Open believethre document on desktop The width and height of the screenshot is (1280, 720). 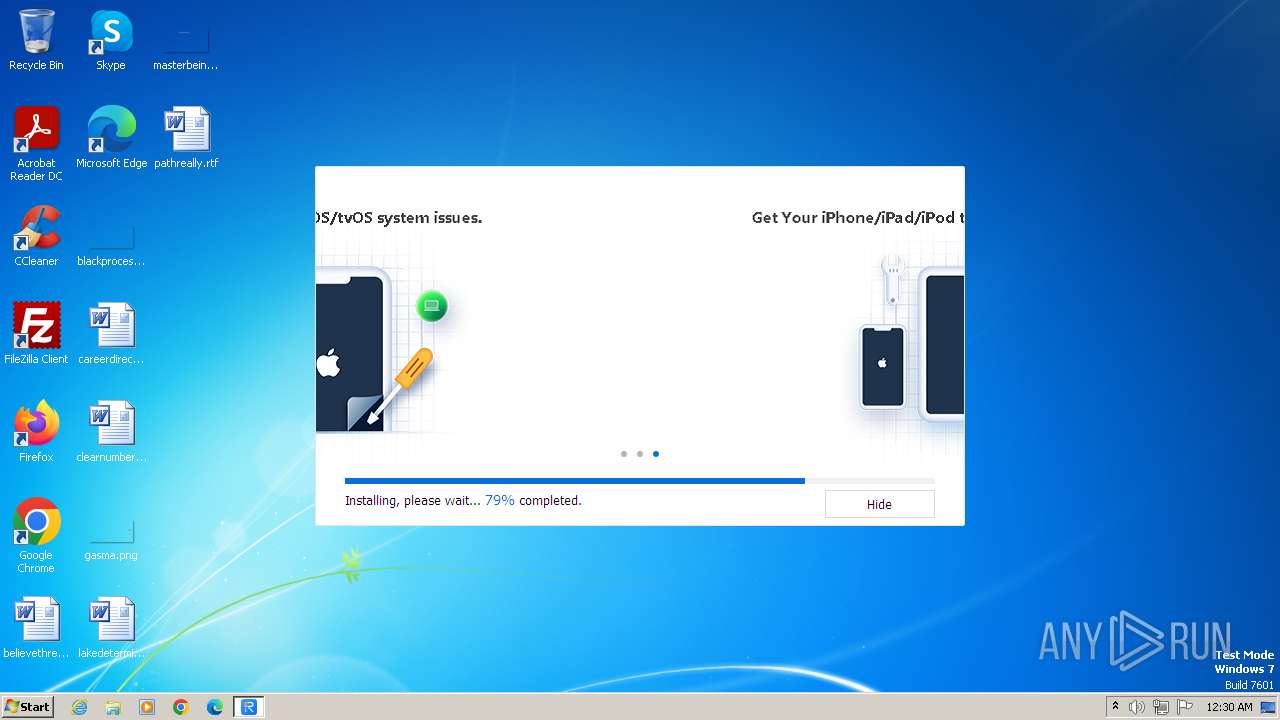36,628
